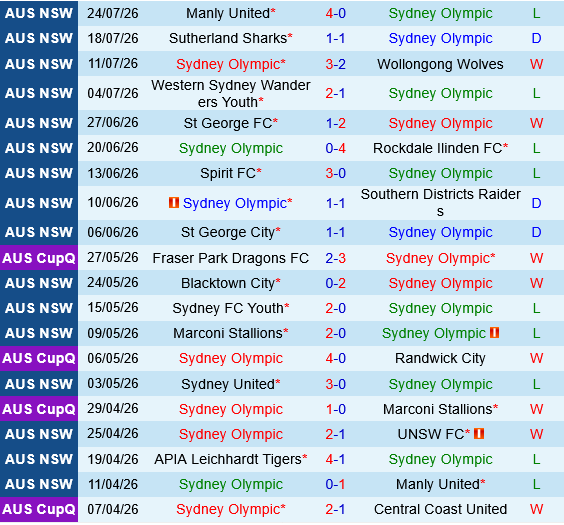564x525 pixels.
Task: Click the 2-3 score against Fraser Park Dragons
Action: [336, 258]
